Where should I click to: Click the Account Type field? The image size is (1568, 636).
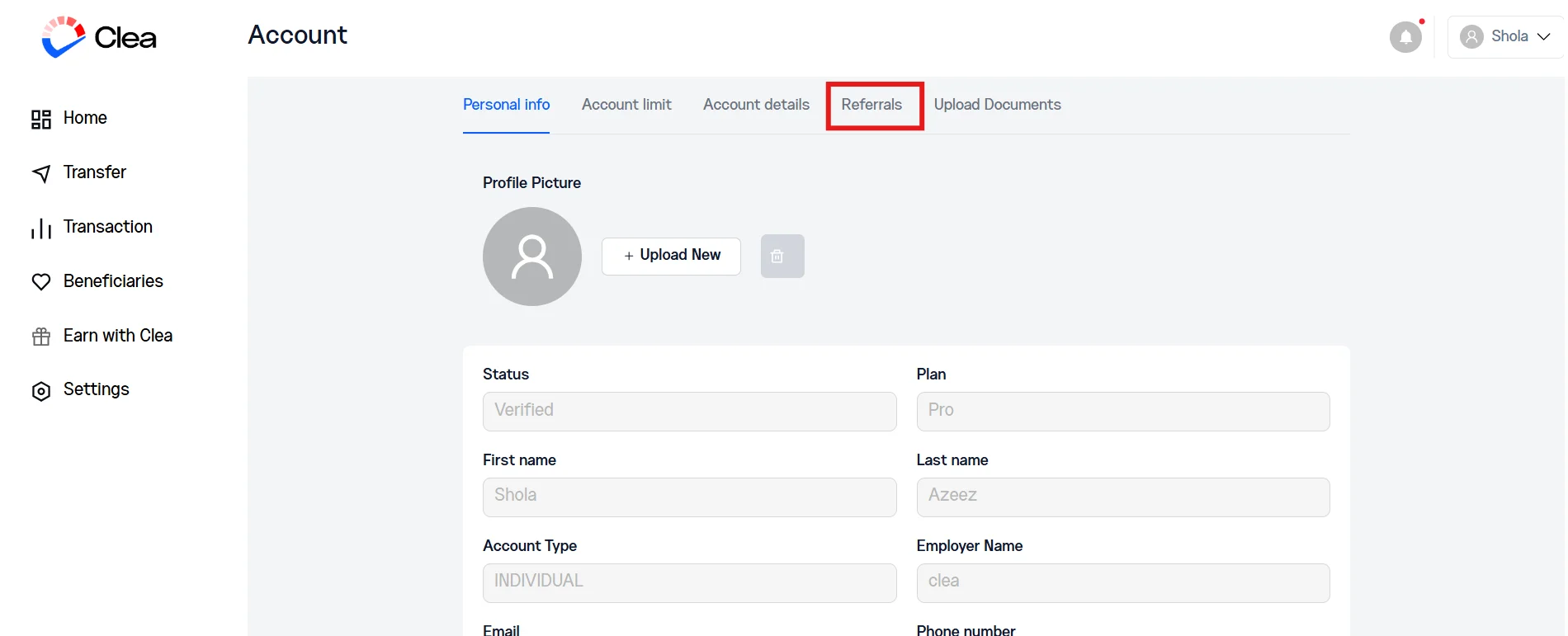coord(689,582)
